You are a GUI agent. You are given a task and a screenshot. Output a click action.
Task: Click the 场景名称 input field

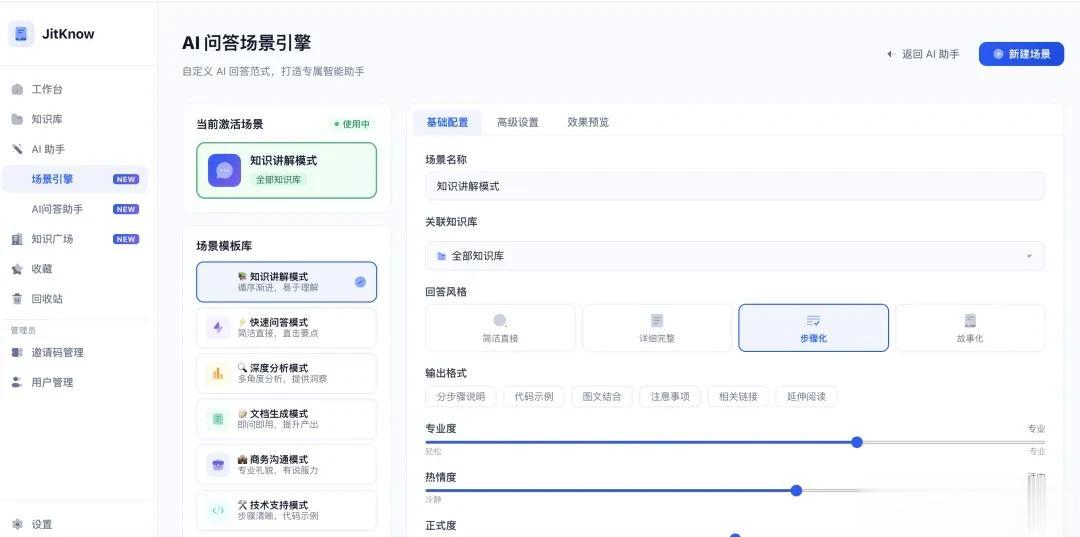tap(735, 186)
